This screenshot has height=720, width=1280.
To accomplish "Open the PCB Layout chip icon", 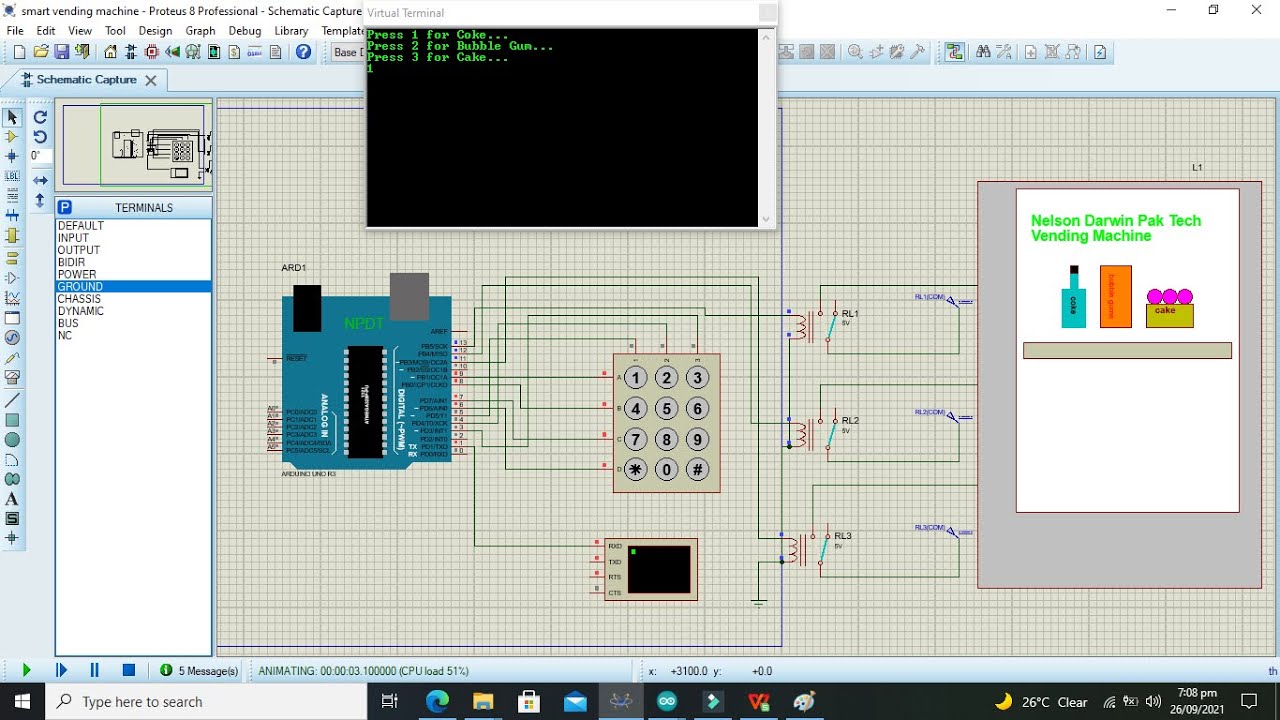I will click(x=153, y=52).
